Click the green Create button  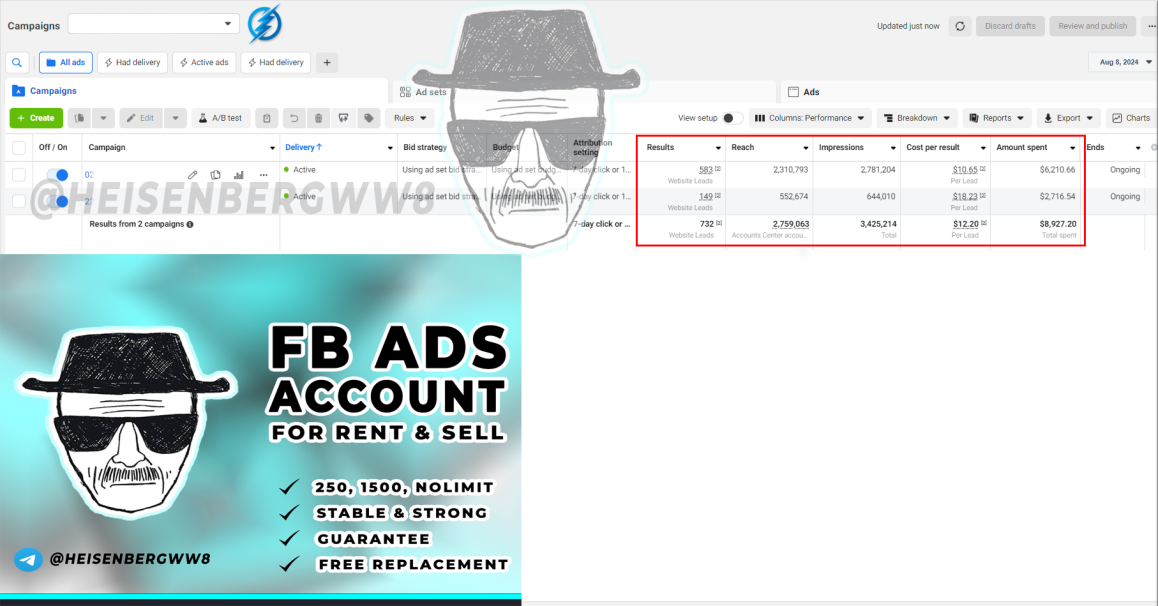[36, 118]
